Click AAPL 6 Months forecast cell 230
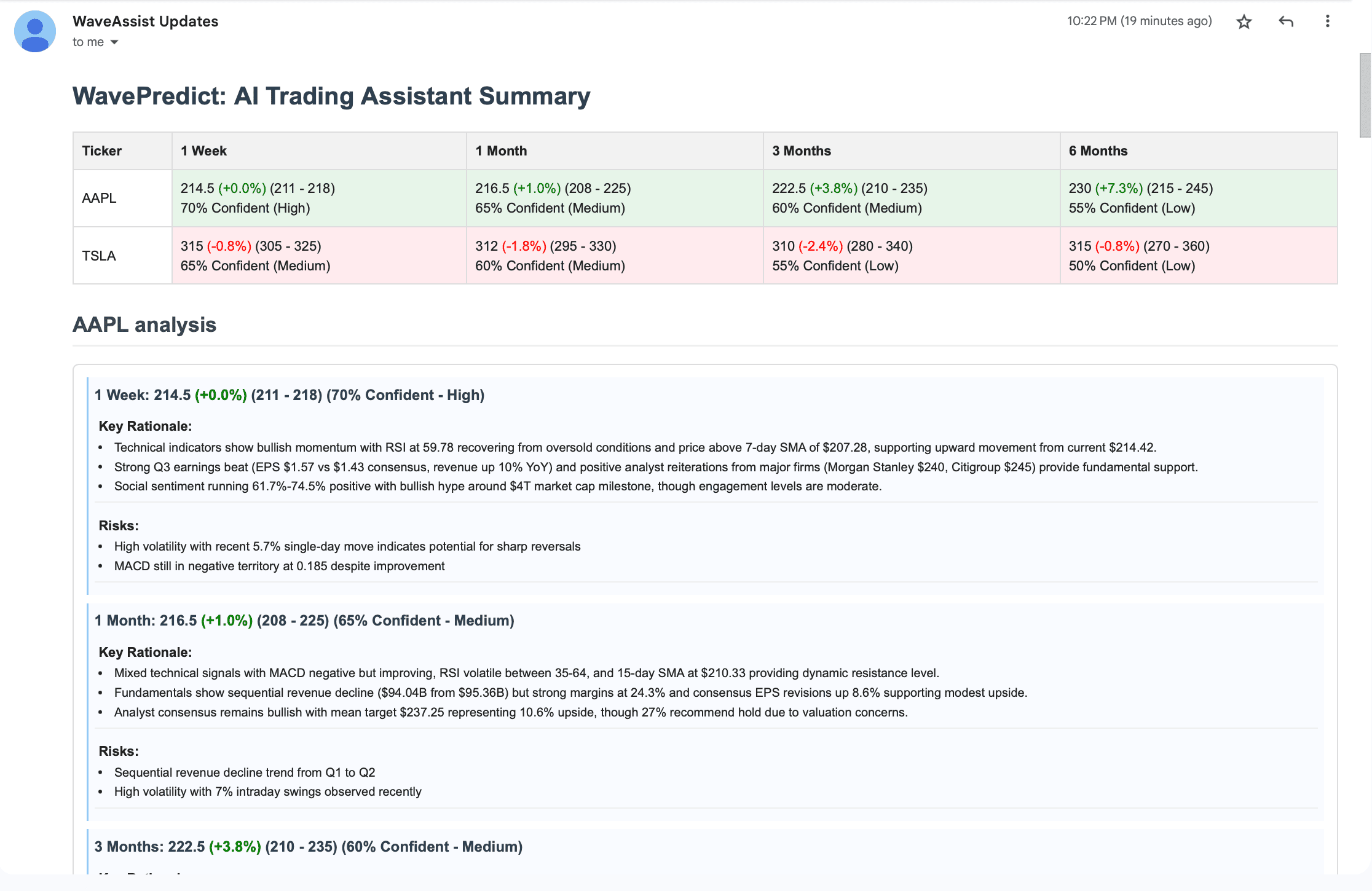 pyautogui.click(x=1199, y=198)
